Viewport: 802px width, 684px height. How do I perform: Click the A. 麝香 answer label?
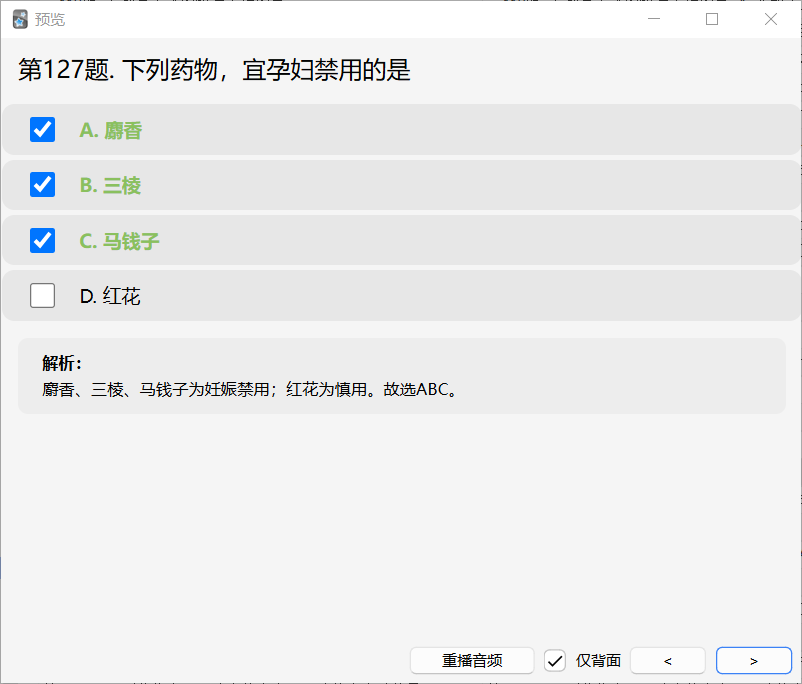111,130
